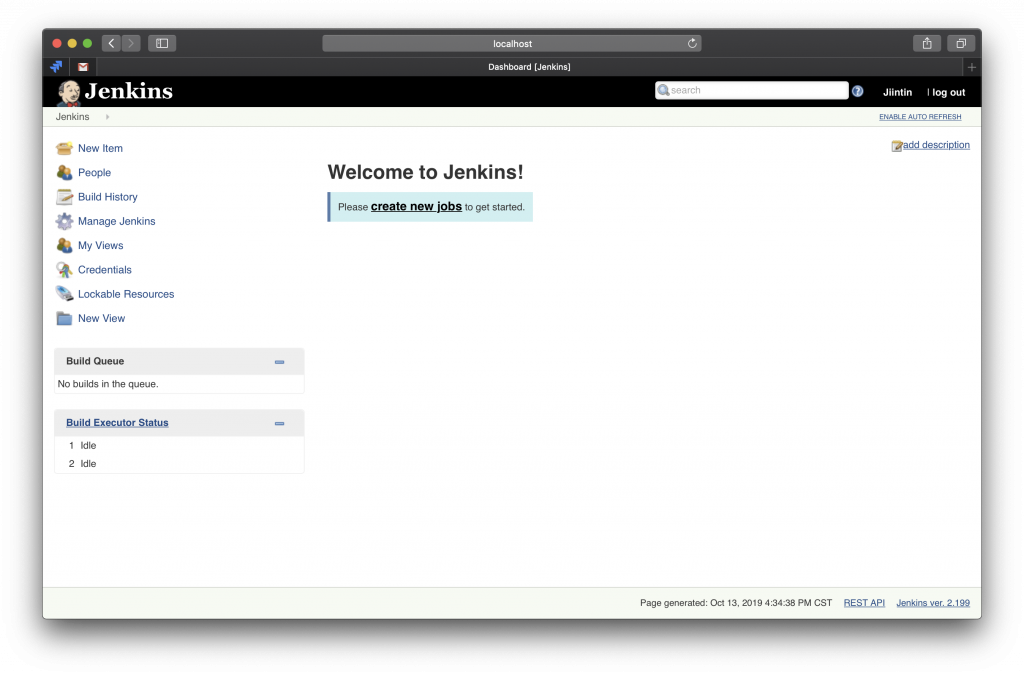Viewport: 1024px width, 675px height.
Task: Click the Page generated timestamp text
Action: [736, 603]
